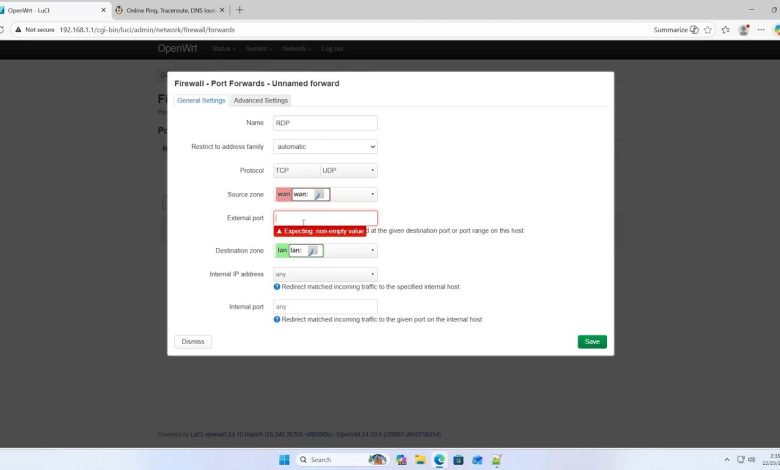The height and width of the screenshot is (470, 780).
Task: Close the OpenWrt - LuCI tab
Action: 103,10
